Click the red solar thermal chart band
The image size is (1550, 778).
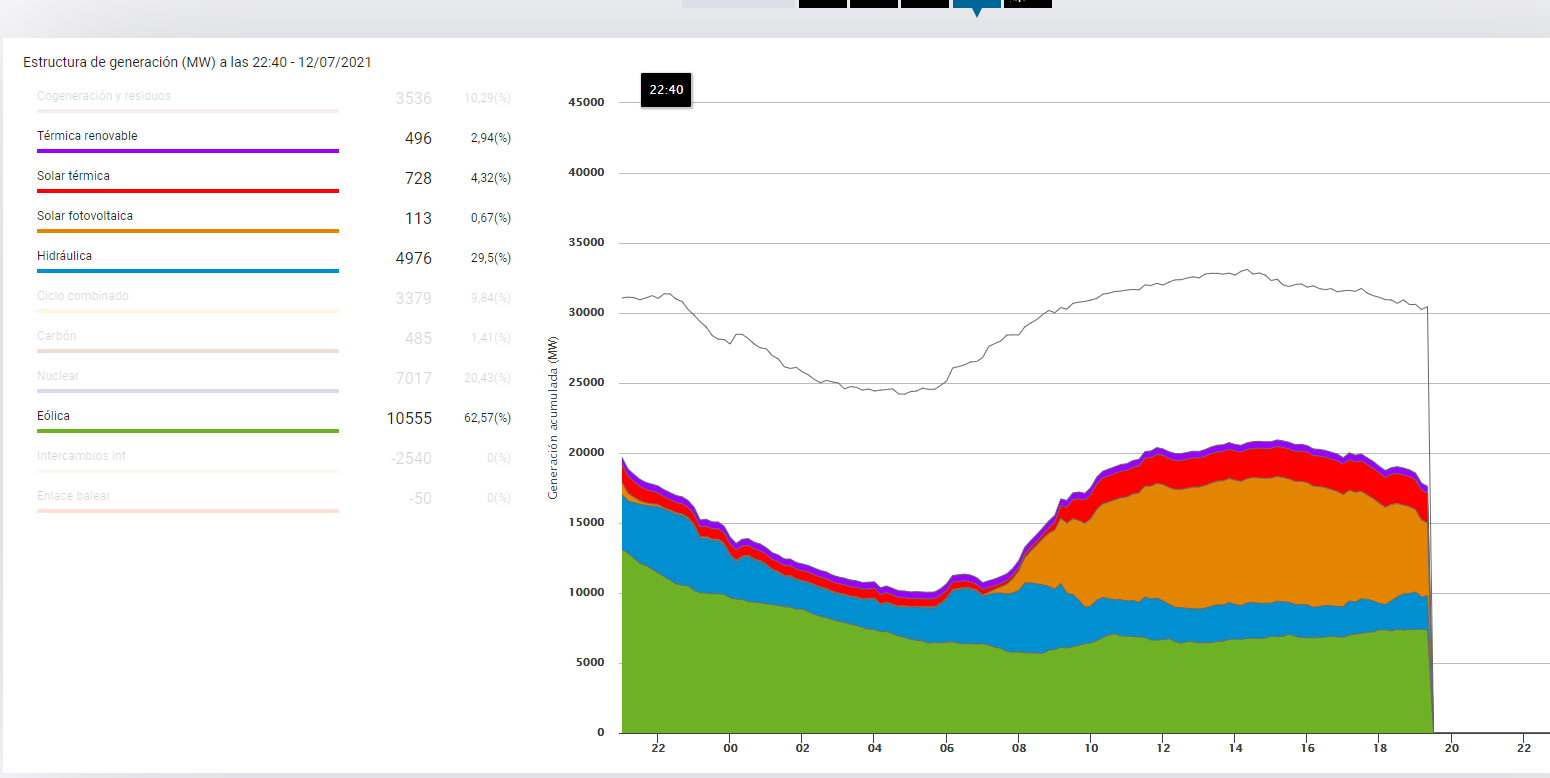click(1250, 463)
